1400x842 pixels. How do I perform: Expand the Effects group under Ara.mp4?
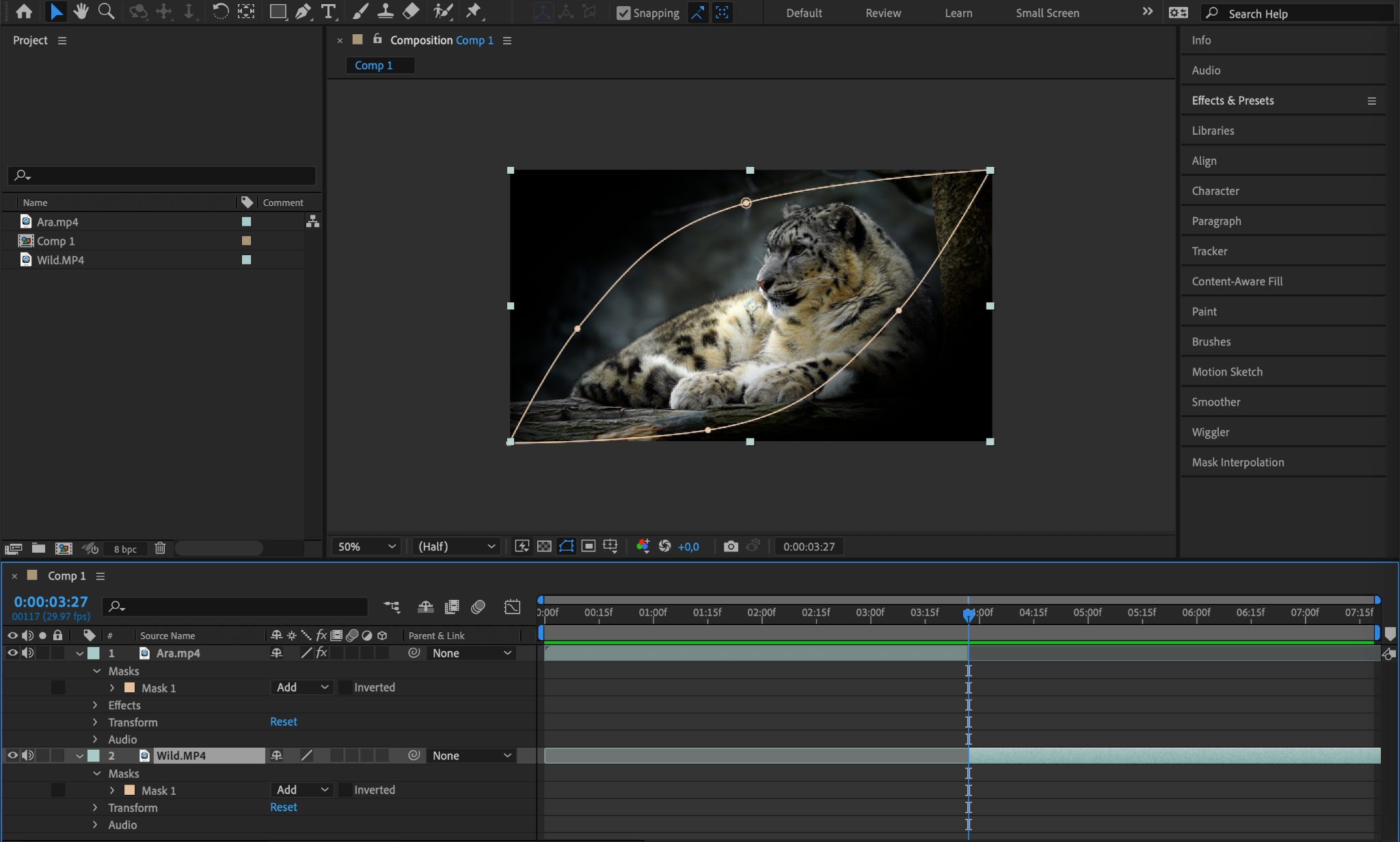click(96, 705)
